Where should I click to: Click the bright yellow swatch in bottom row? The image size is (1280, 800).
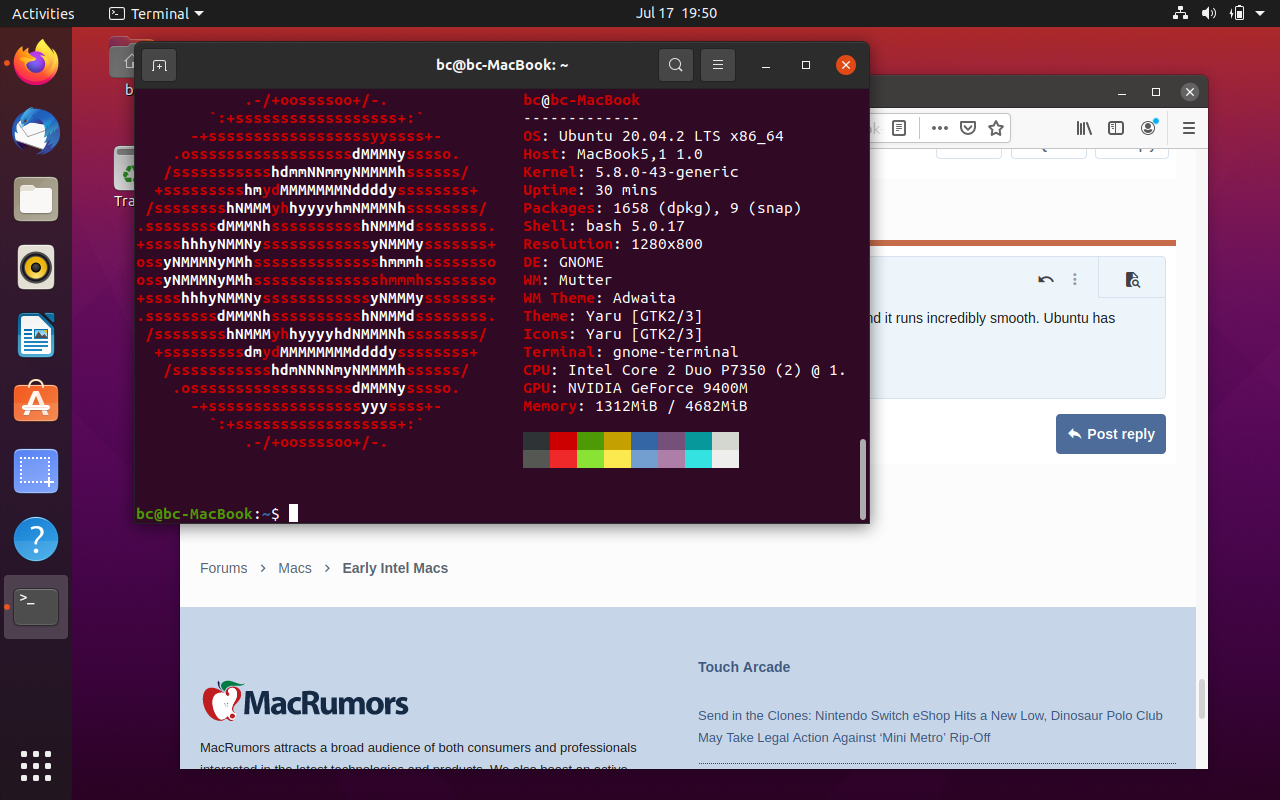coord(617,459)
